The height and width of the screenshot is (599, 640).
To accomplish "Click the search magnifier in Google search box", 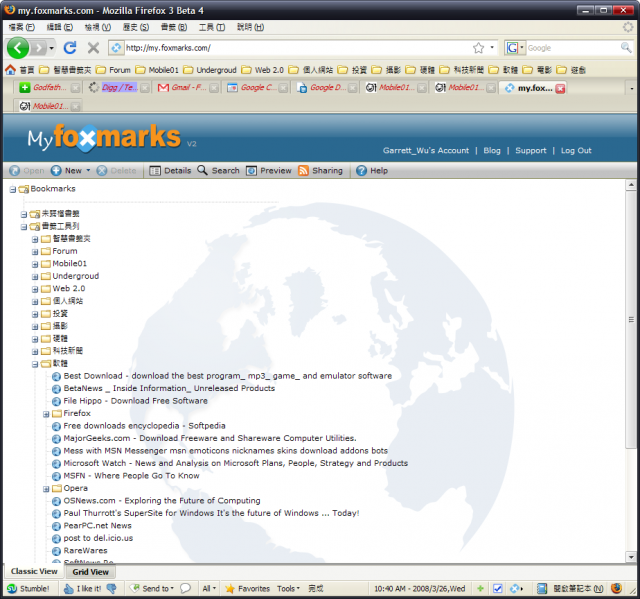I will [x=626, y=48].
